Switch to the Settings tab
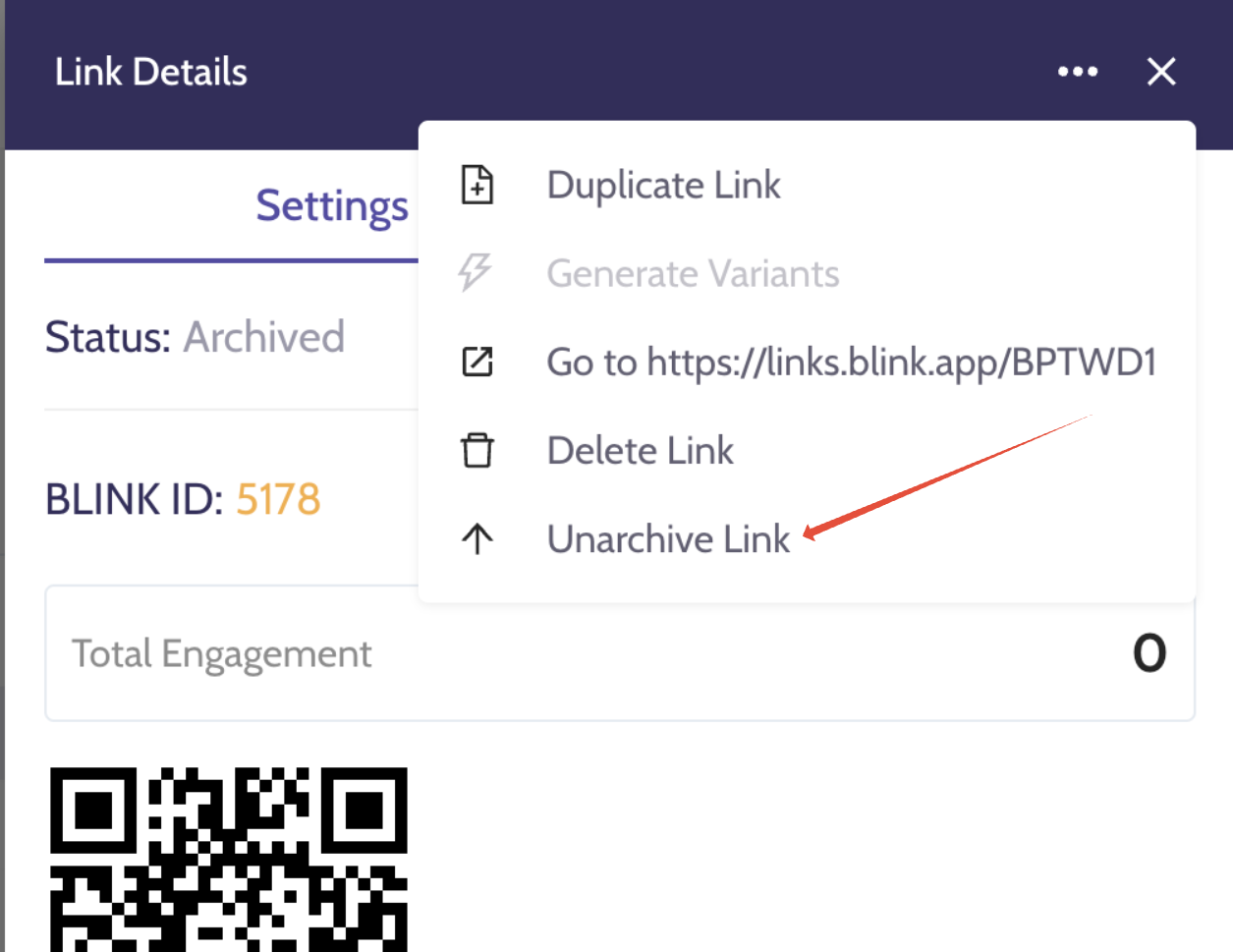Viewport: 1233px width, 952px height. pyautogui.click(x=332, y=206)
